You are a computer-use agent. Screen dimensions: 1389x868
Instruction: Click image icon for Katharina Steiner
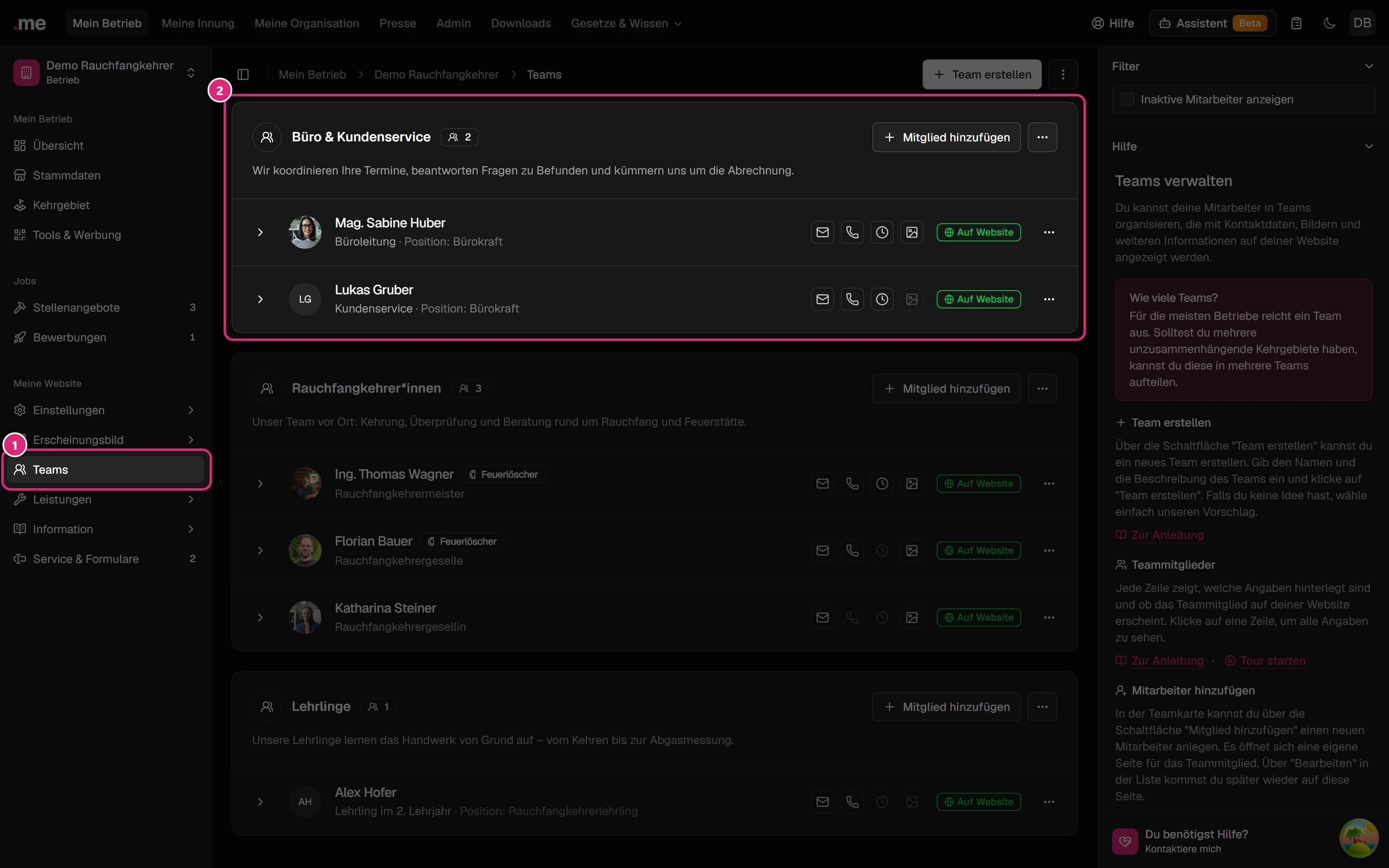tap(912, 618)
